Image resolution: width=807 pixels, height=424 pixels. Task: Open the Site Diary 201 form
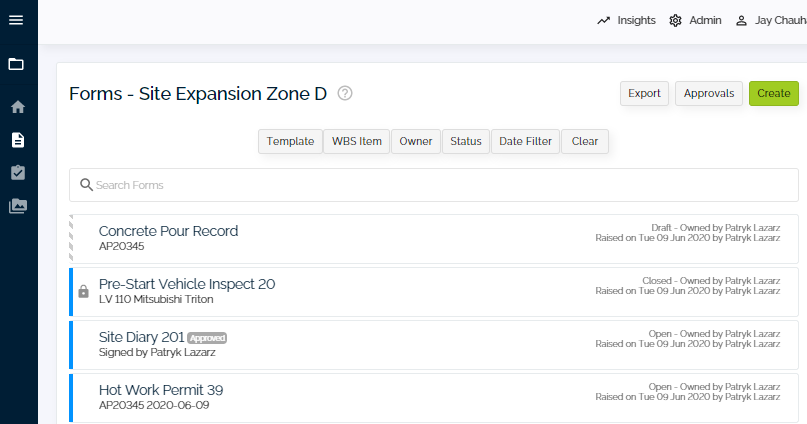point(434,345)
